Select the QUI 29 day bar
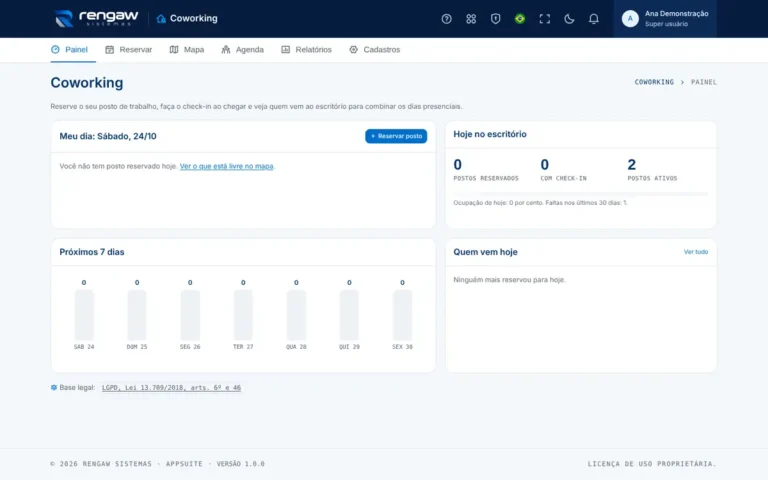This screenshot has width=768, height=480. [349, 314]
